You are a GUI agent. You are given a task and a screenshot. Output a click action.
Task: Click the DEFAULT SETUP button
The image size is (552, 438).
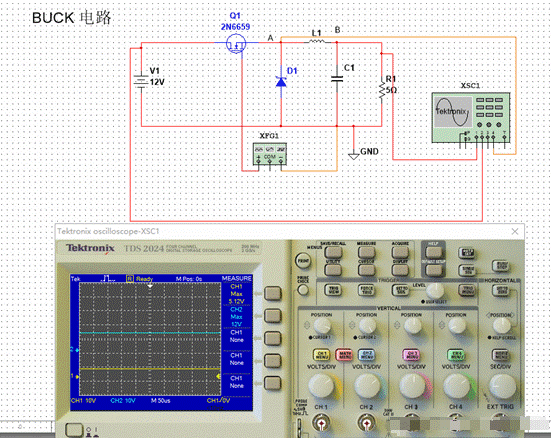click(x=434, y=270)
